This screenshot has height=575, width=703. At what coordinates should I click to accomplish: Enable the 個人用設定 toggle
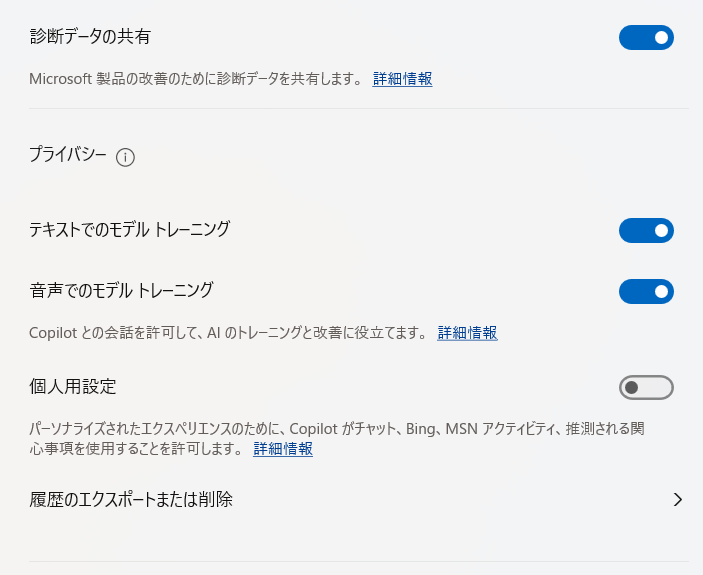[x=646, y=387]
